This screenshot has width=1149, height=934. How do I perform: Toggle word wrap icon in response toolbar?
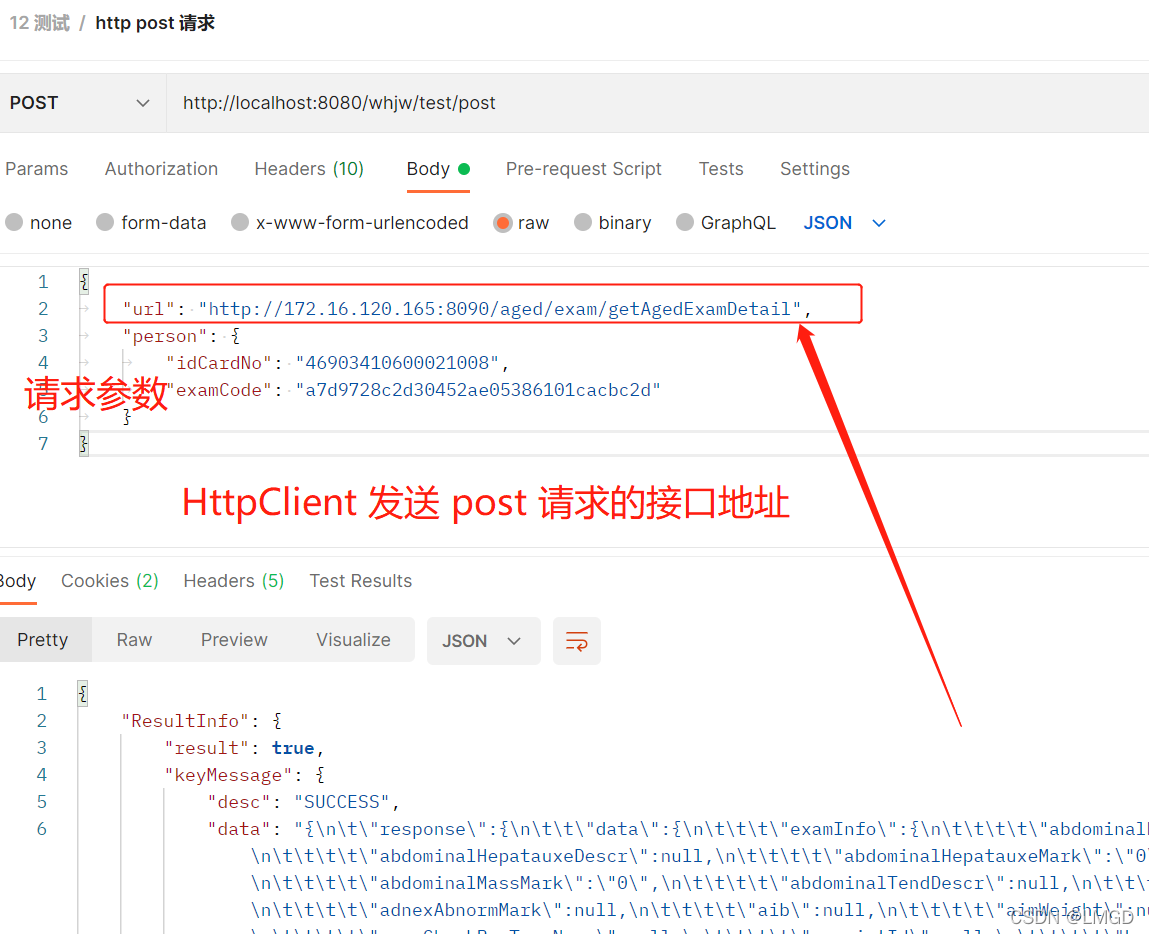[577, 641]
